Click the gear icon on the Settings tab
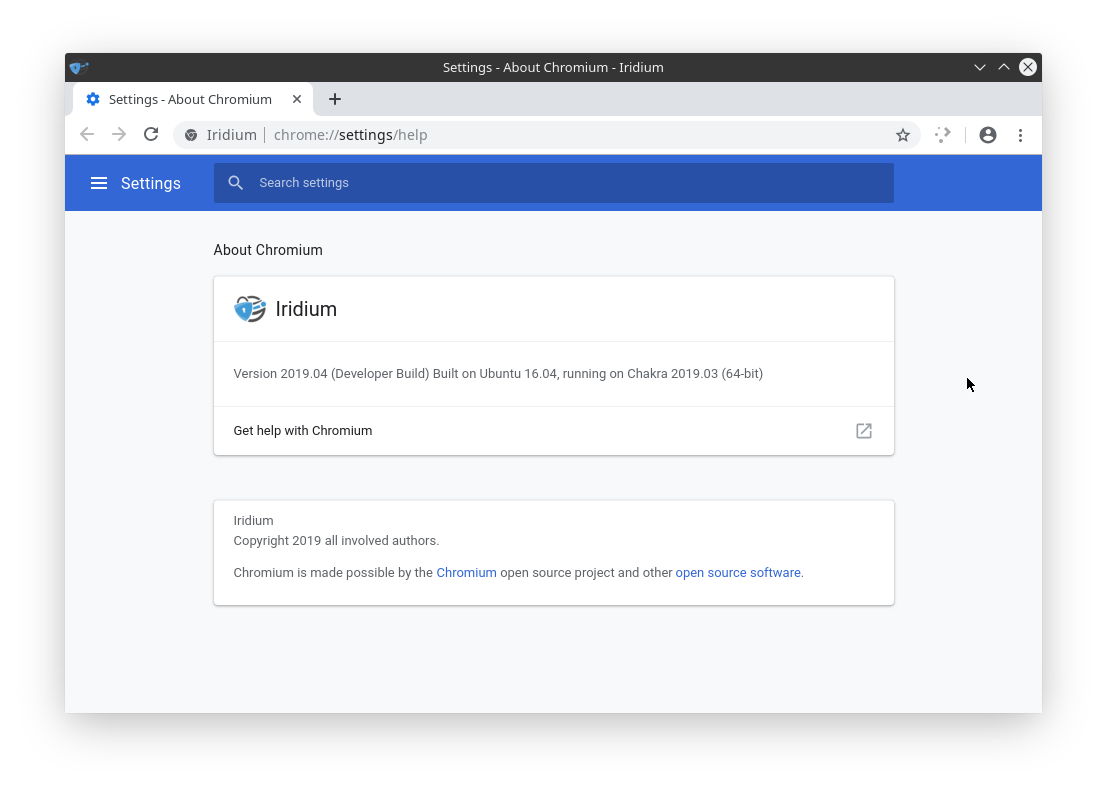The width and height of the screenshot is (1107, 790). 93,99
